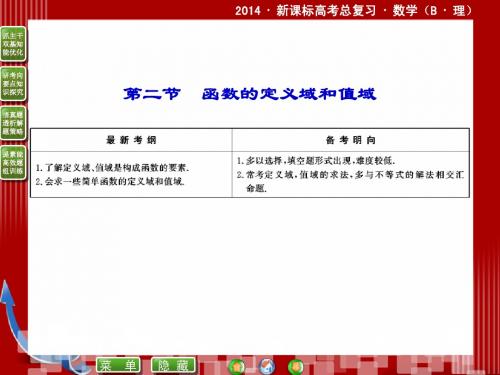Select the 备考明向 table header

tap(351, 140)
